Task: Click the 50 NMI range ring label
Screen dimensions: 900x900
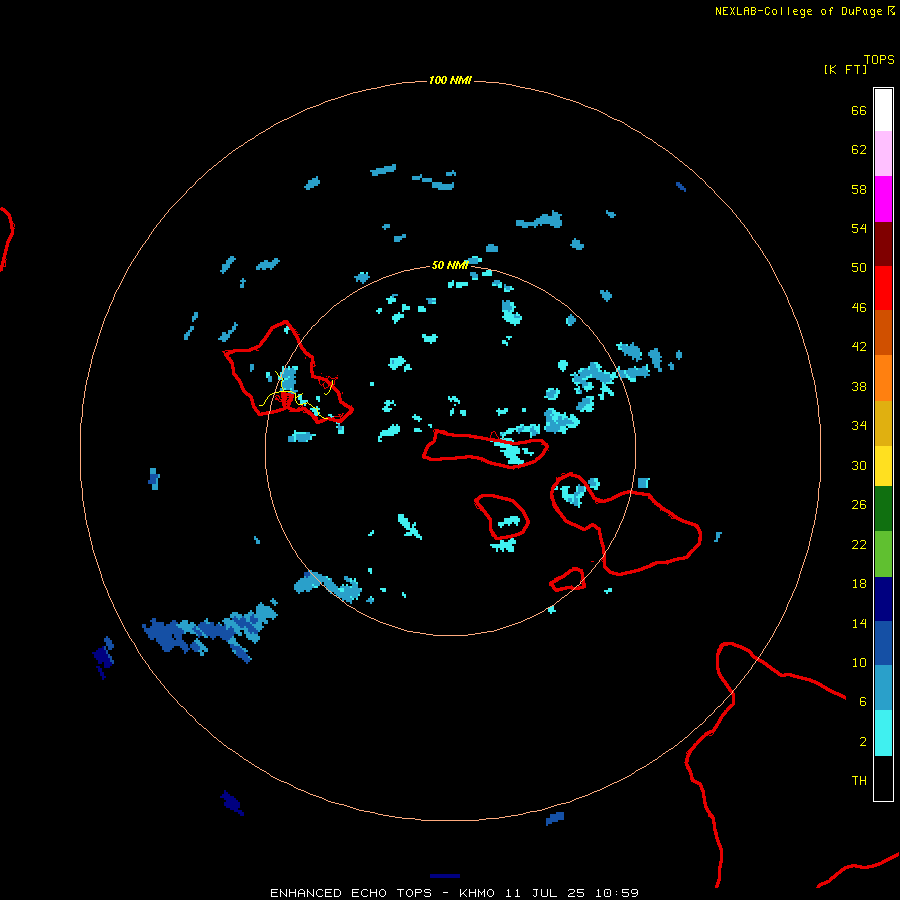Action: 450,265
